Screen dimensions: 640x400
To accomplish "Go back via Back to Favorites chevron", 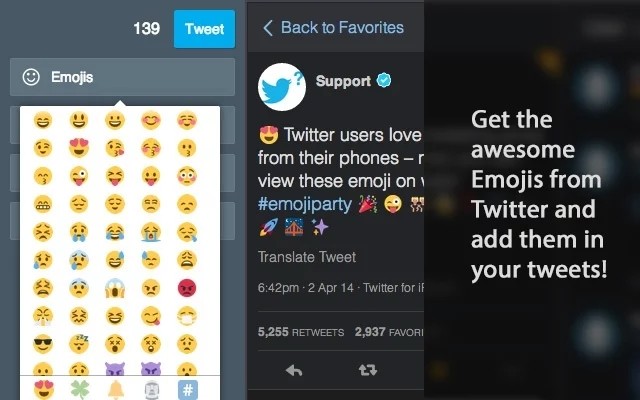I will pyautogui.click(x=268, y=28).
